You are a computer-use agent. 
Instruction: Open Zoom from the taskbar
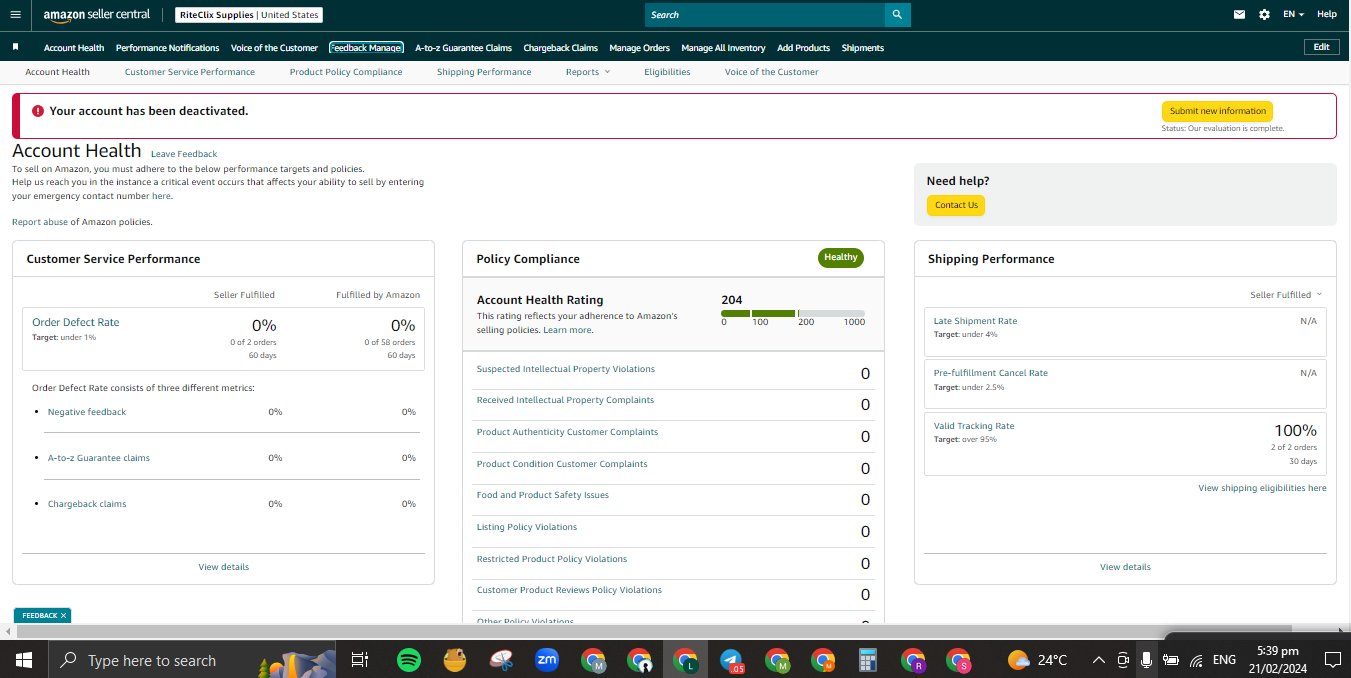point(547,660)
